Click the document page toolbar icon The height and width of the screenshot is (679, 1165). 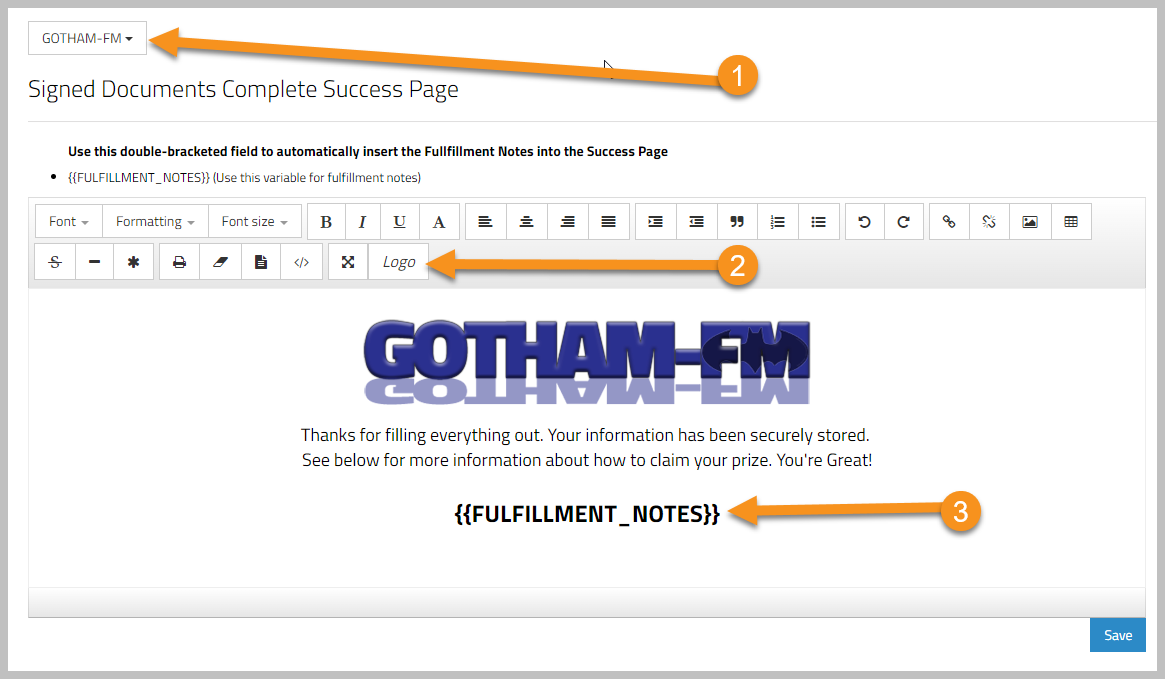pyautogui.click(x=261, y=261)
